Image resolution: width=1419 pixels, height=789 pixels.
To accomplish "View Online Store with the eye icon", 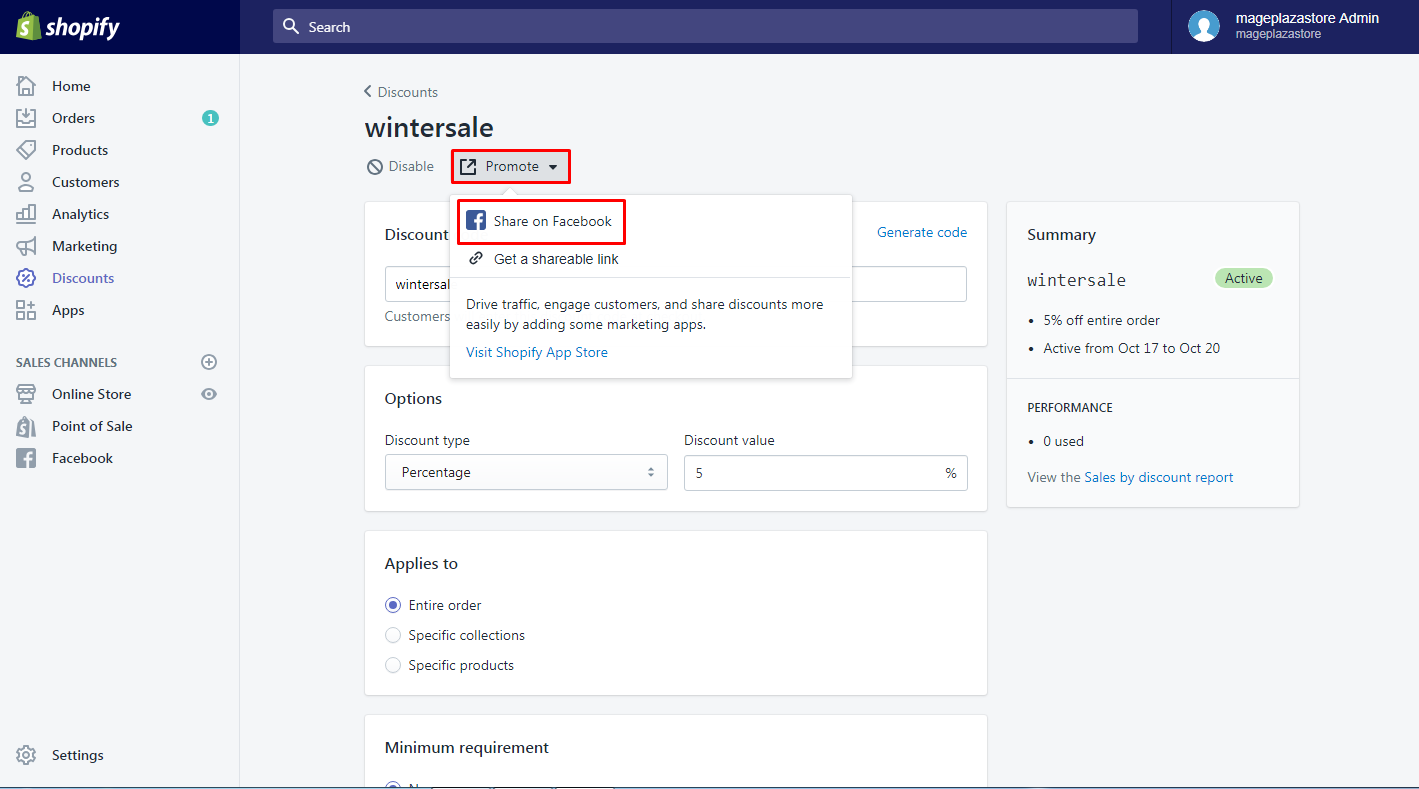I will [209, 394].
